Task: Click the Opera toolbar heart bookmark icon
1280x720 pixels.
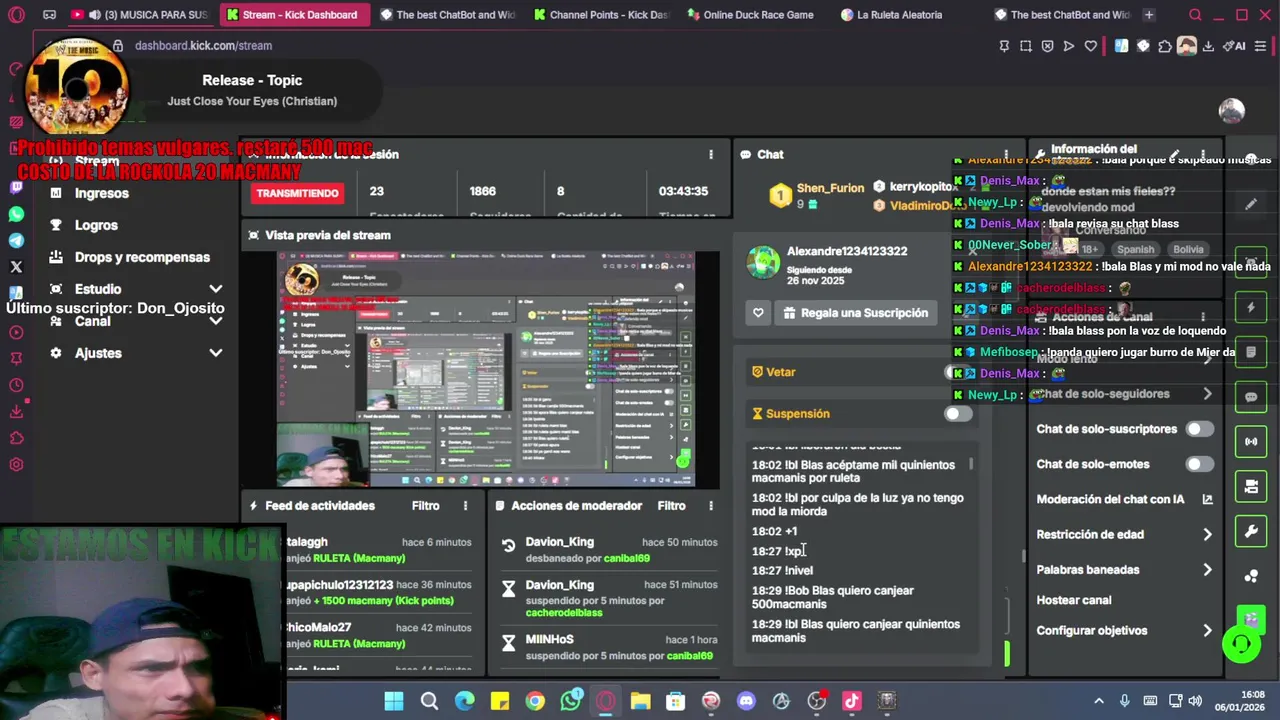Action: (x=1090, y=45)
